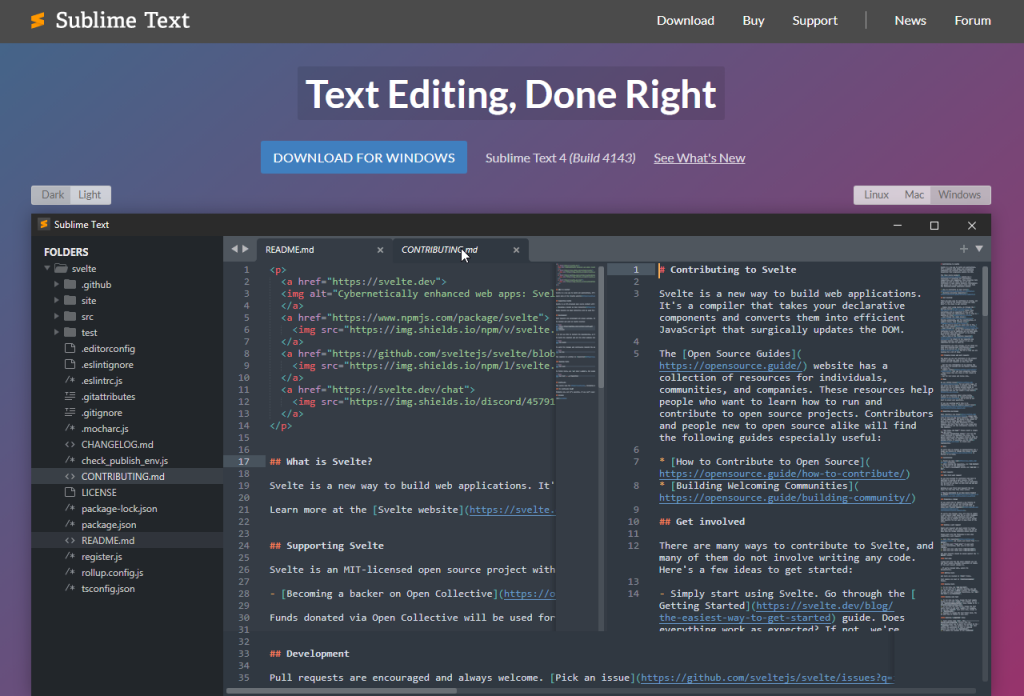Click the horizontal scrollbar under README pane
Viewport: 1024px width, 696px height.
[x=341, y=691]
